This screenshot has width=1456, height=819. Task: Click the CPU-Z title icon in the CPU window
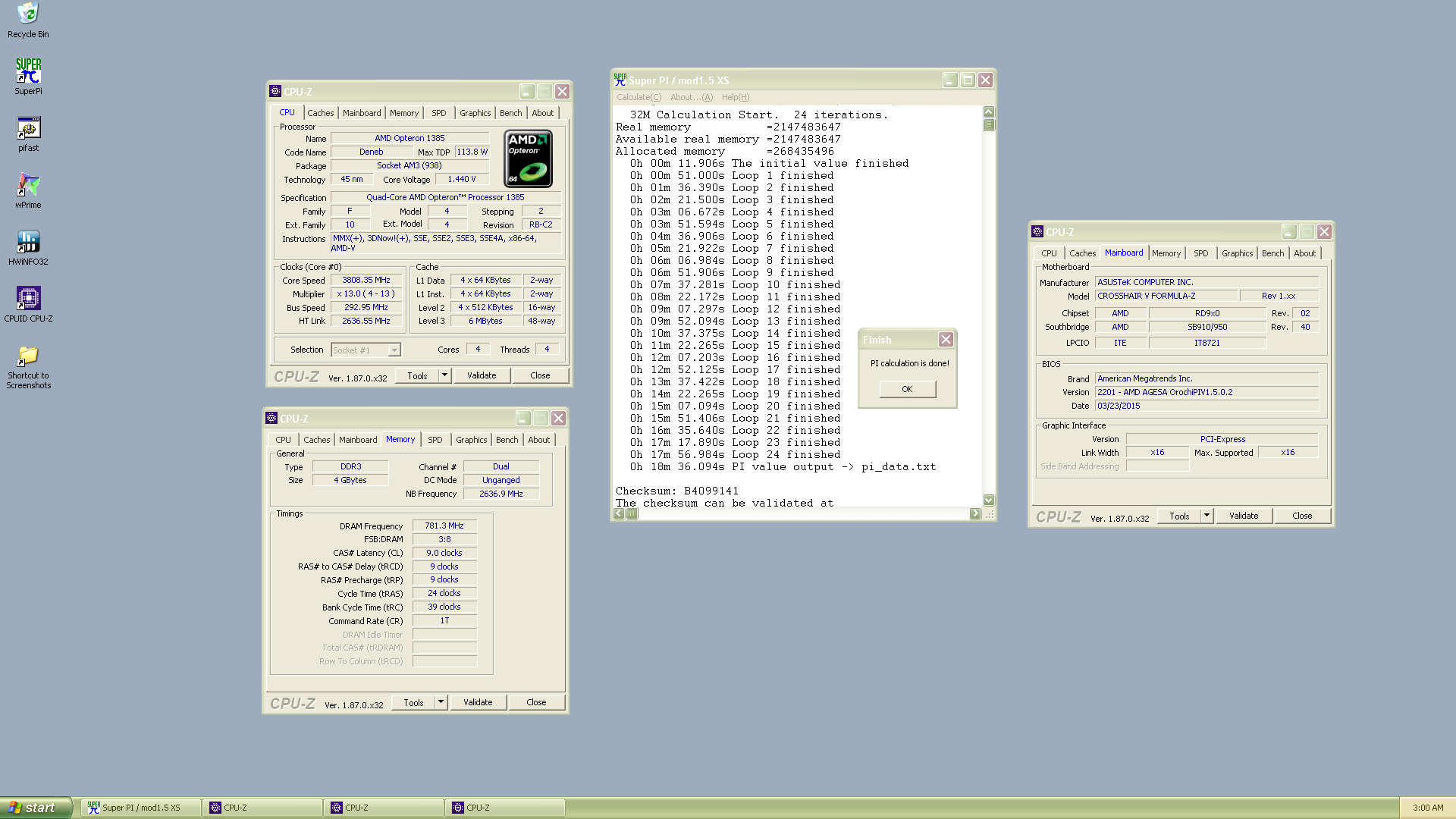pos(275,91)
